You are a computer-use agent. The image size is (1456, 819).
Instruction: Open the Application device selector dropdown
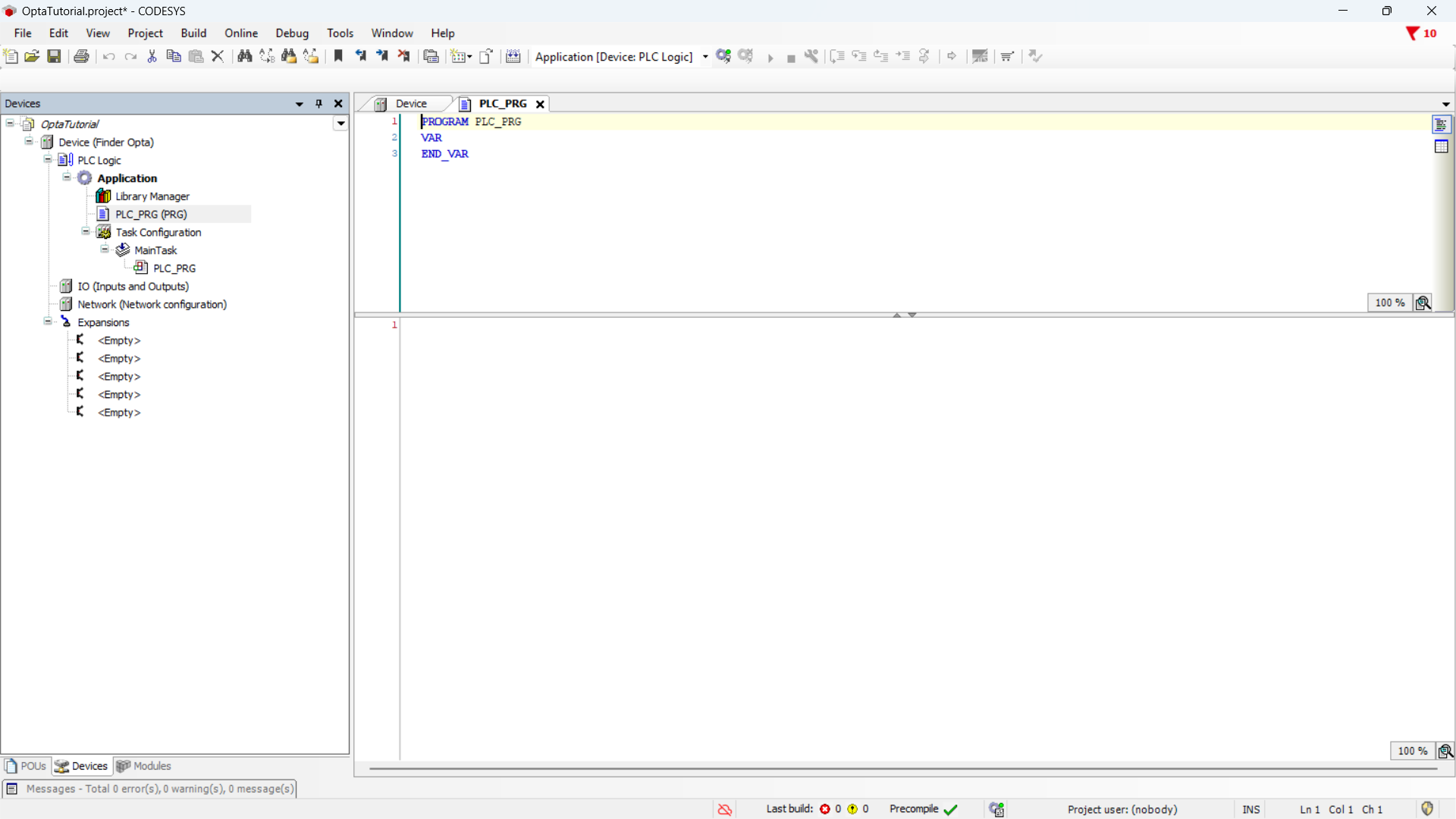705,57
